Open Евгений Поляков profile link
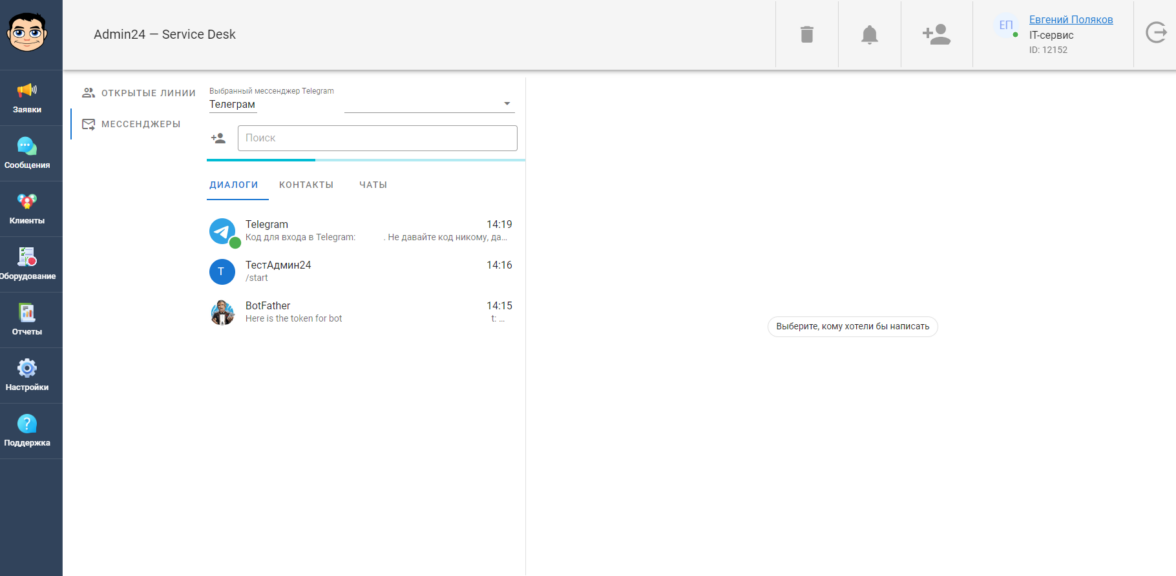1176x576 pixels. tap(1070, 20)
